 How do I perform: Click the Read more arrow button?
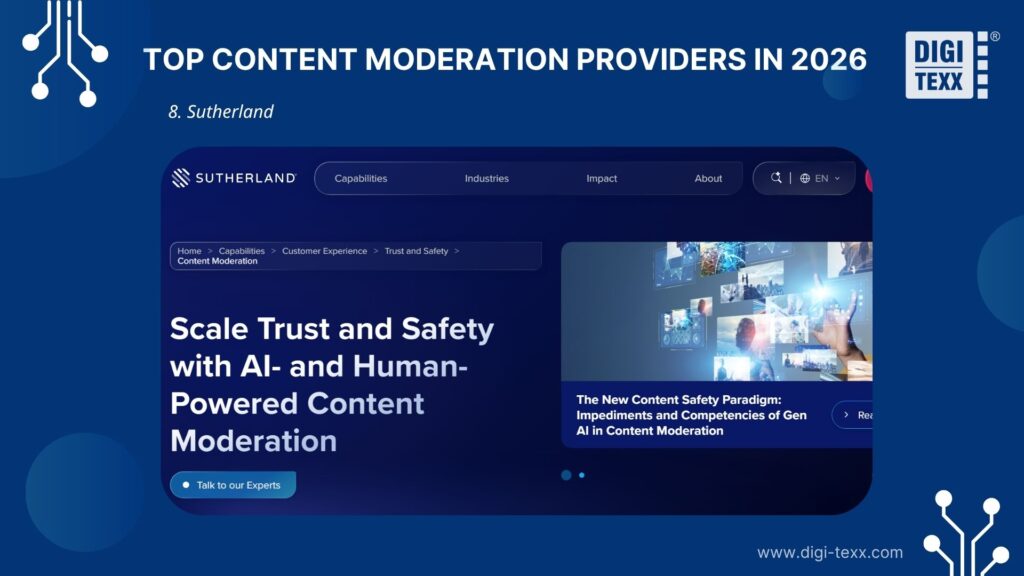point(852,415)
